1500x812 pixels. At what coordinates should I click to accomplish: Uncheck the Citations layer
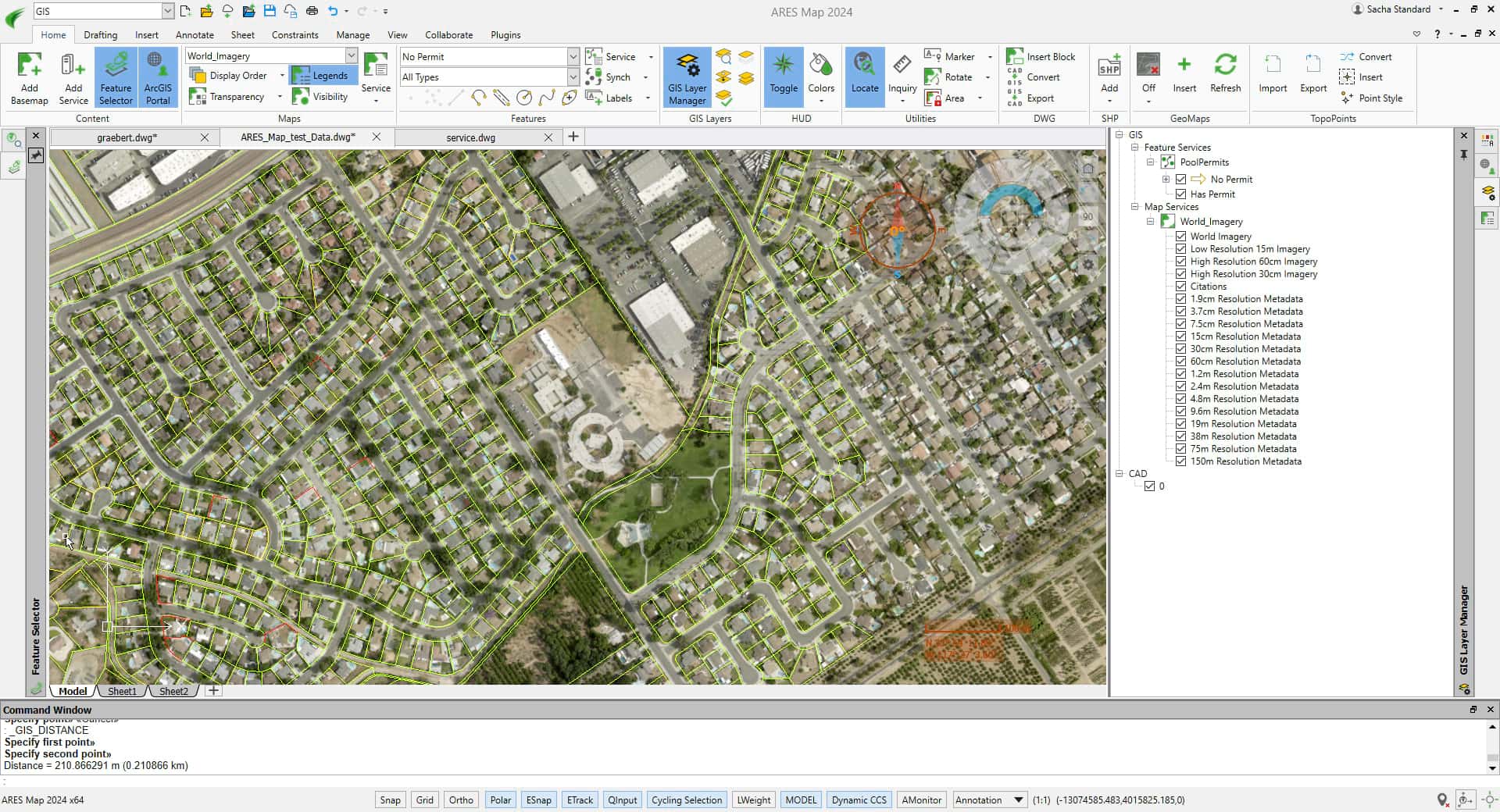coord(1180,286)
